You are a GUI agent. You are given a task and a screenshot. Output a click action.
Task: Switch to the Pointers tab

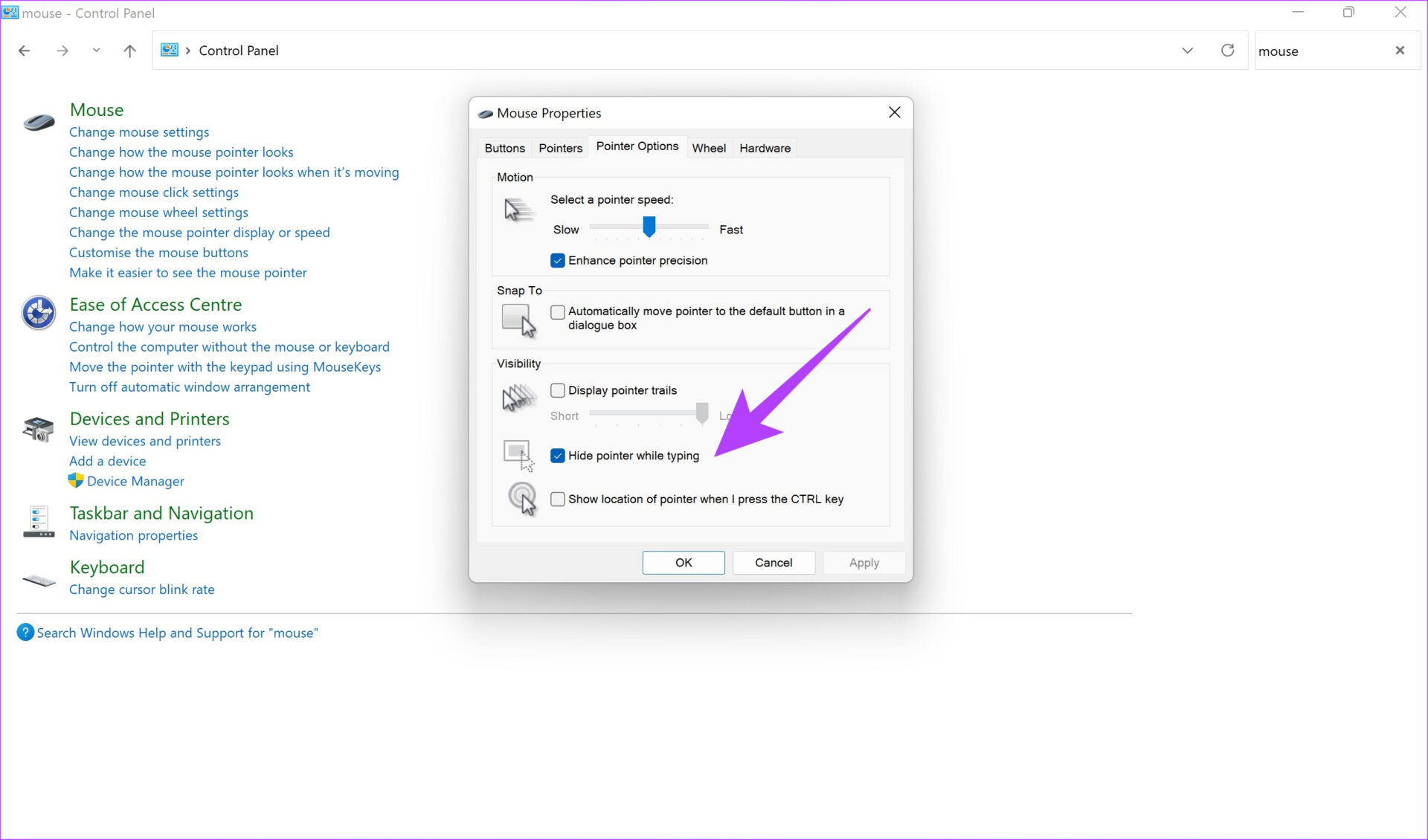[x=560, y=148]
